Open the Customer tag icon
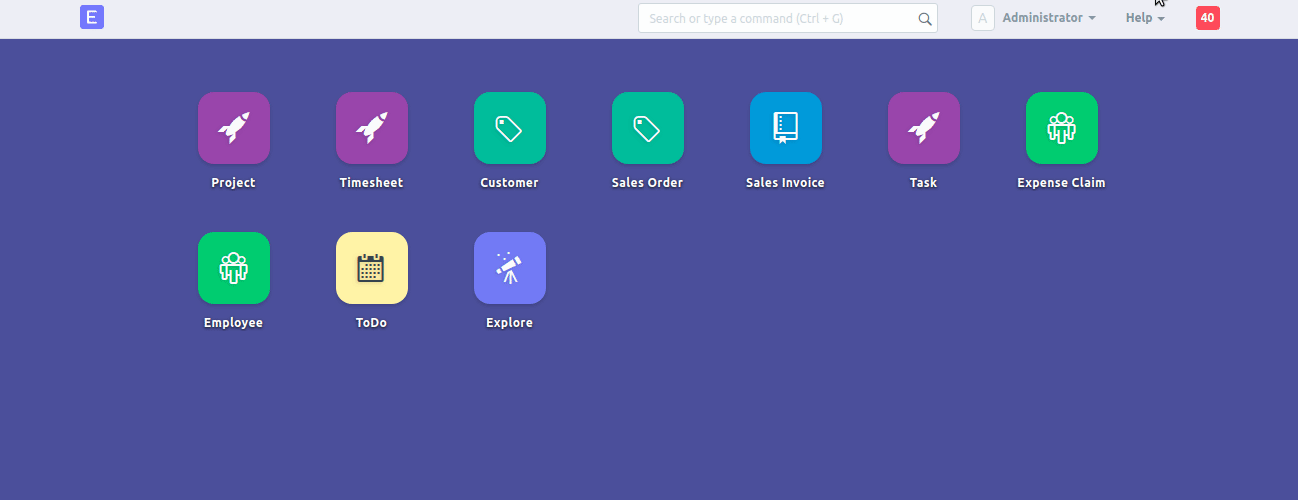1298x500 pixels. tap(510, 128)
